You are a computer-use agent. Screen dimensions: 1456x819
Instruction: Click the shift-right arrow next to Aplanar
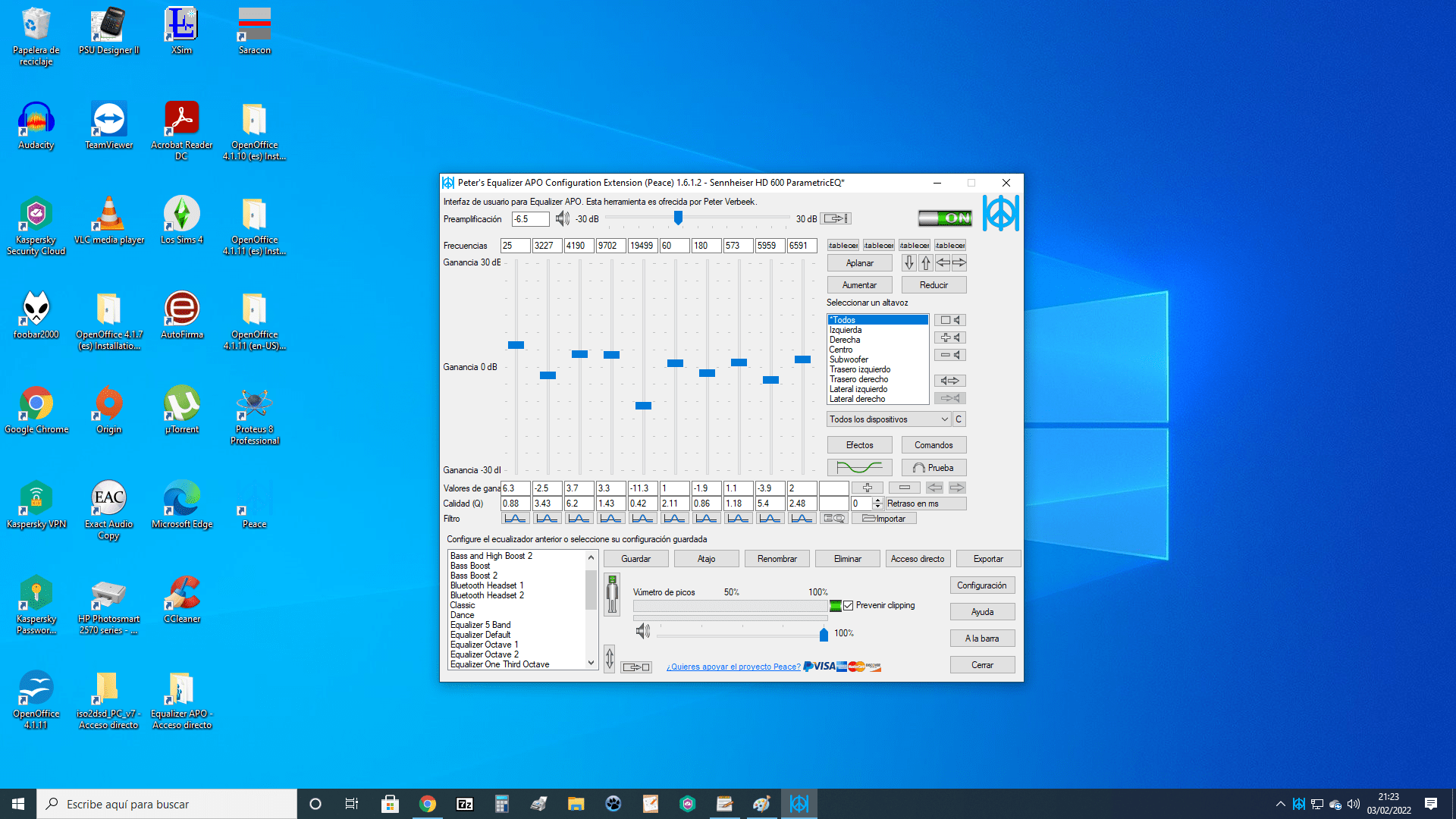959,263
